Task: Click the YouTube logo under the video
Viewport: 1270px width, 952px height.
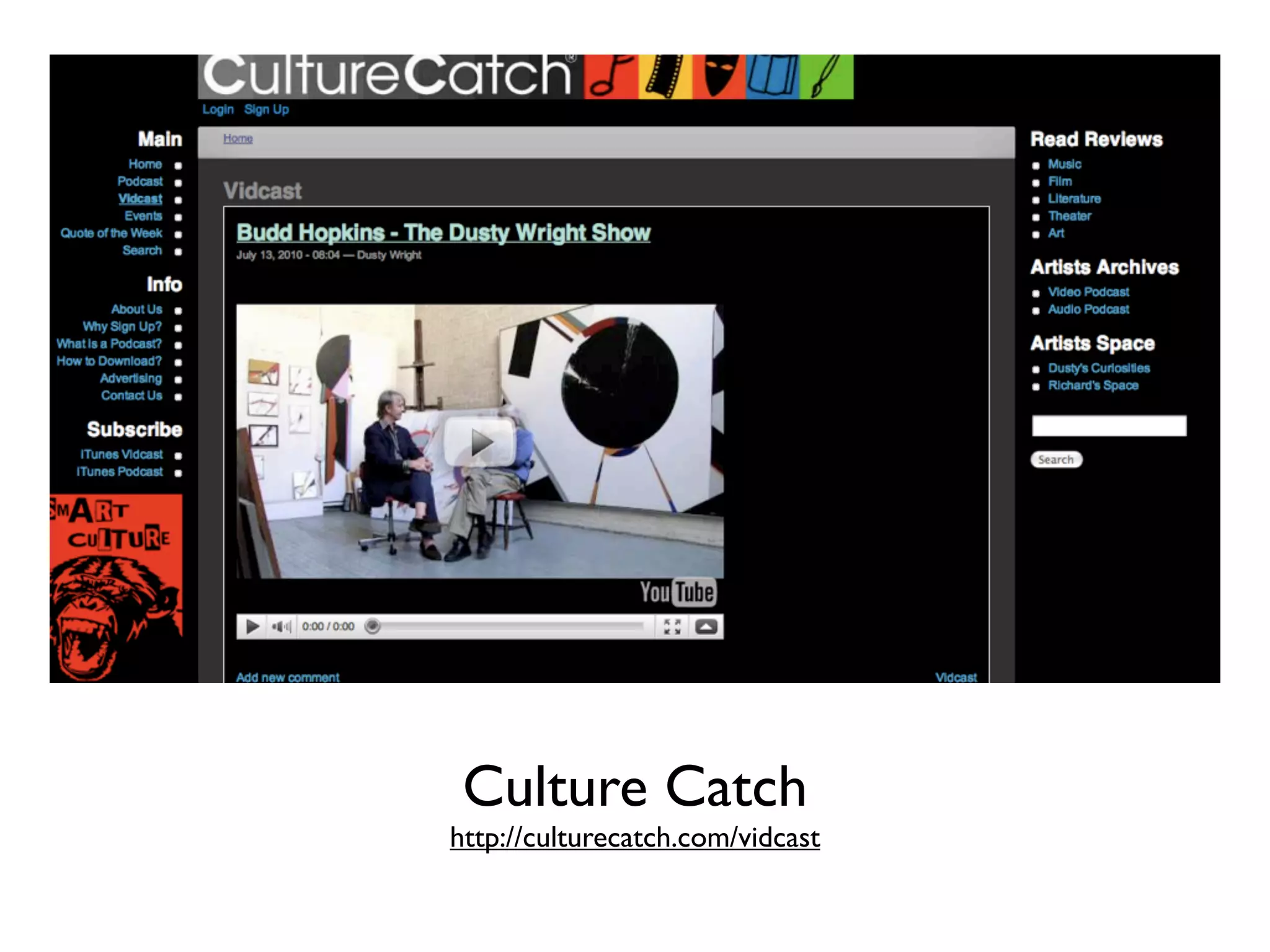Action: pyautogui.click(x=678, y=593)
